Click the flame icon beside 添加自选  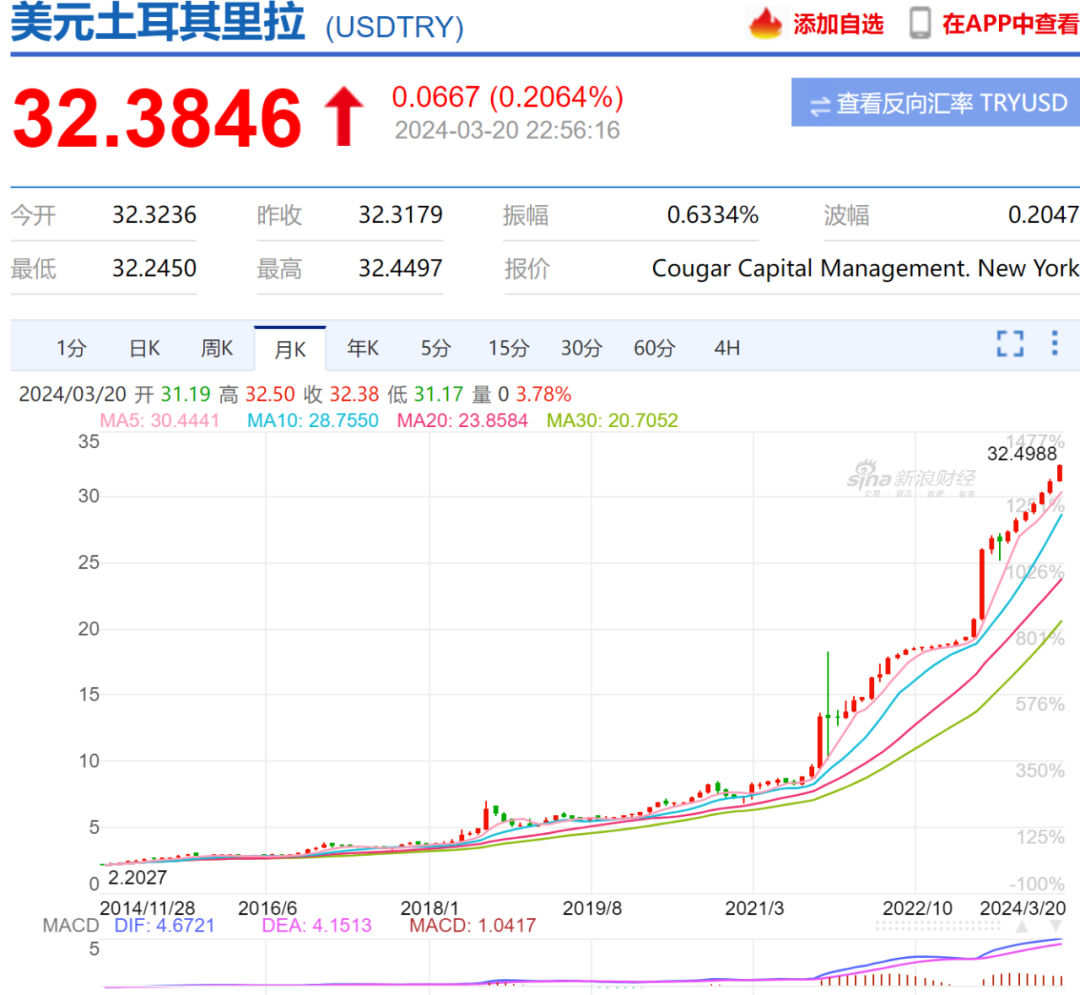pos(765,23)
